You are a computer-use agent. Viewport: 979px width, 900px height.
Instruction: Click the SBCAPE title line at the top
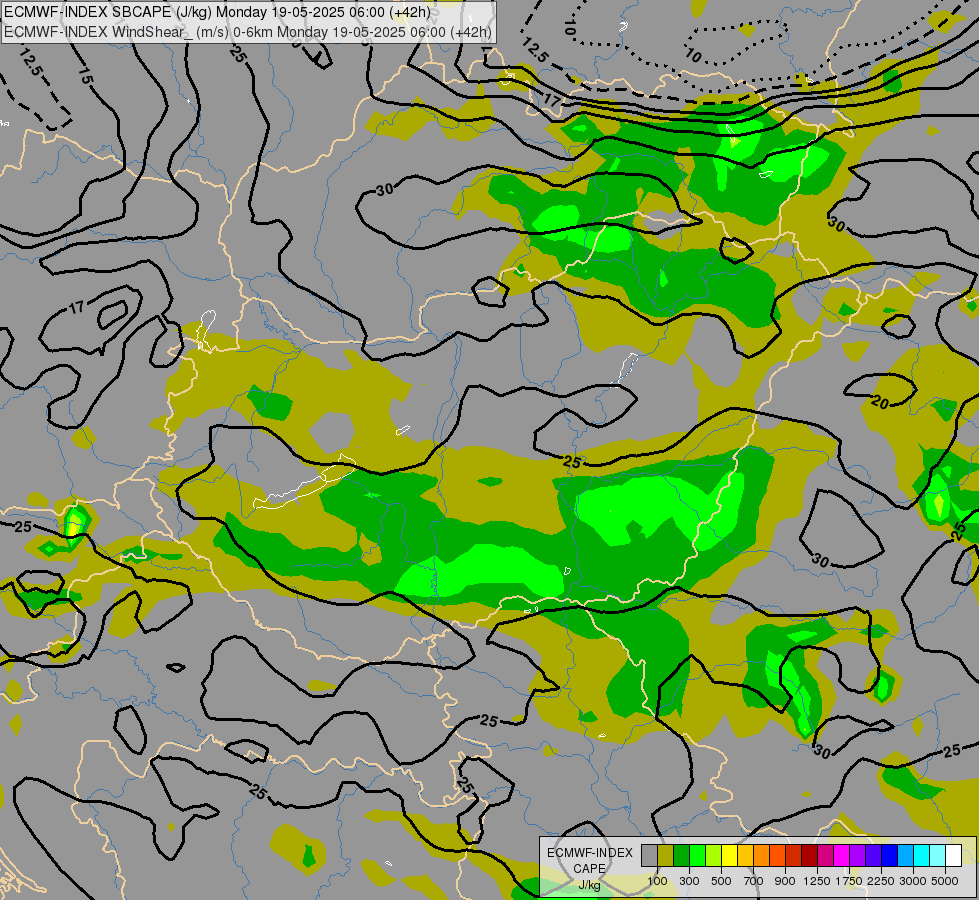point(217,12)
